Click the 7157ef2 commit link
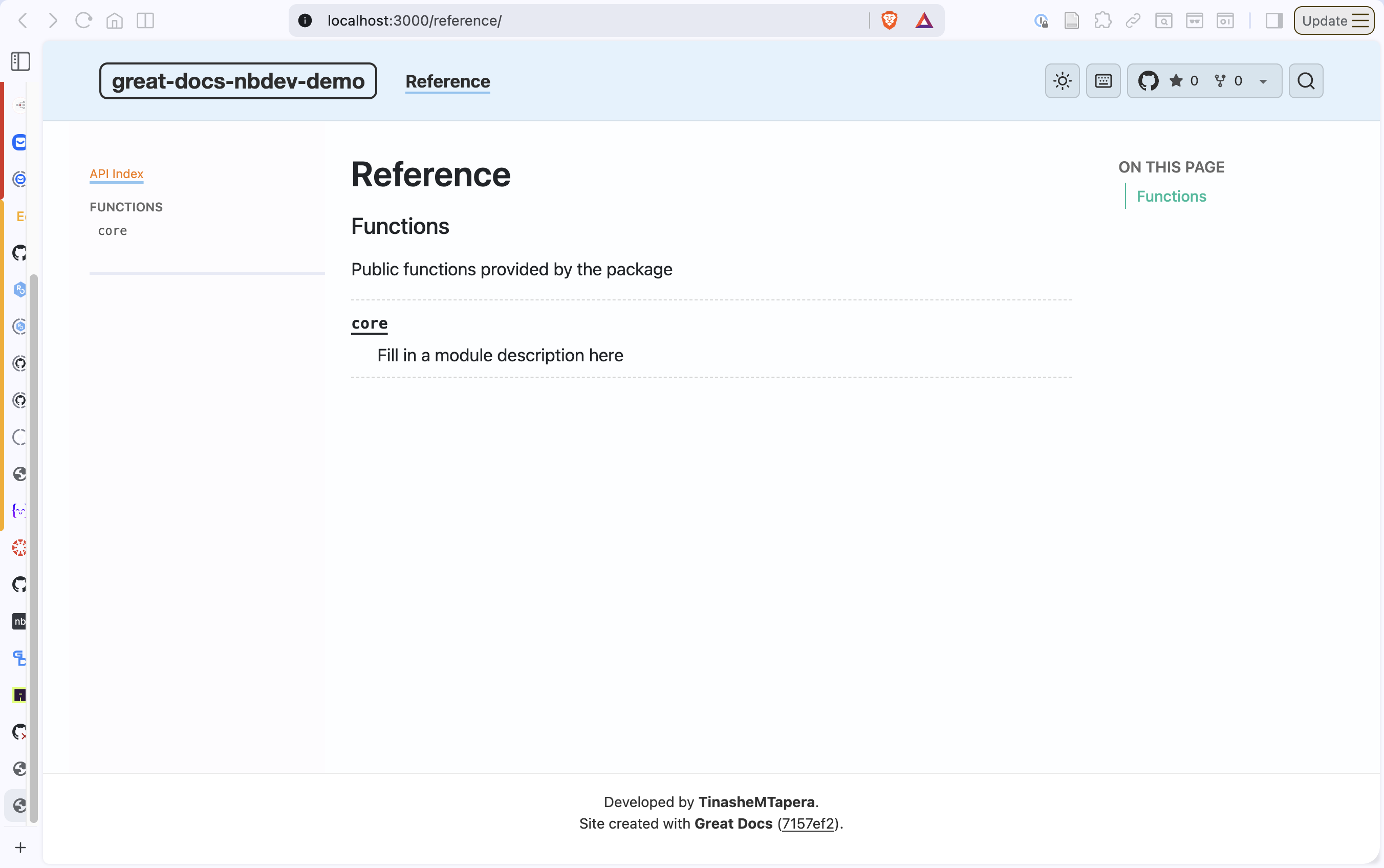 808,823
